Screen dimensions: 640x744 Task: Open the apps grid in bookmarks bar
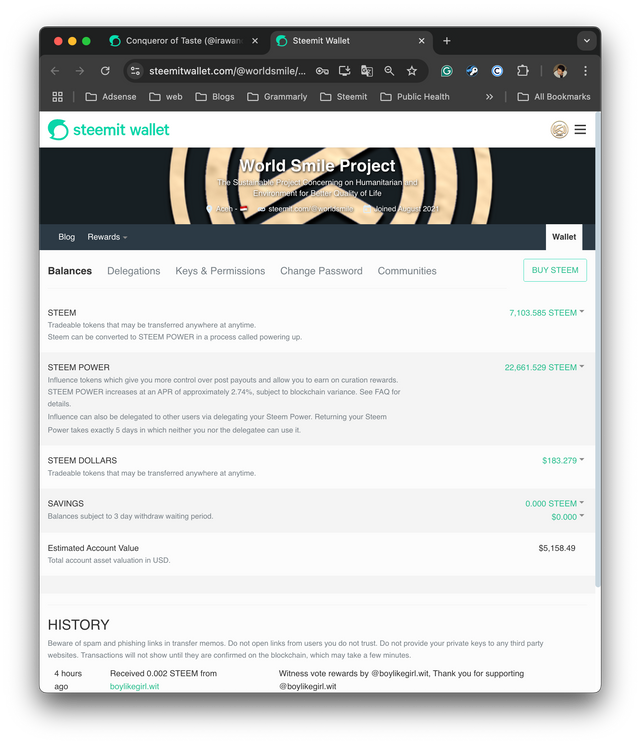57,97
